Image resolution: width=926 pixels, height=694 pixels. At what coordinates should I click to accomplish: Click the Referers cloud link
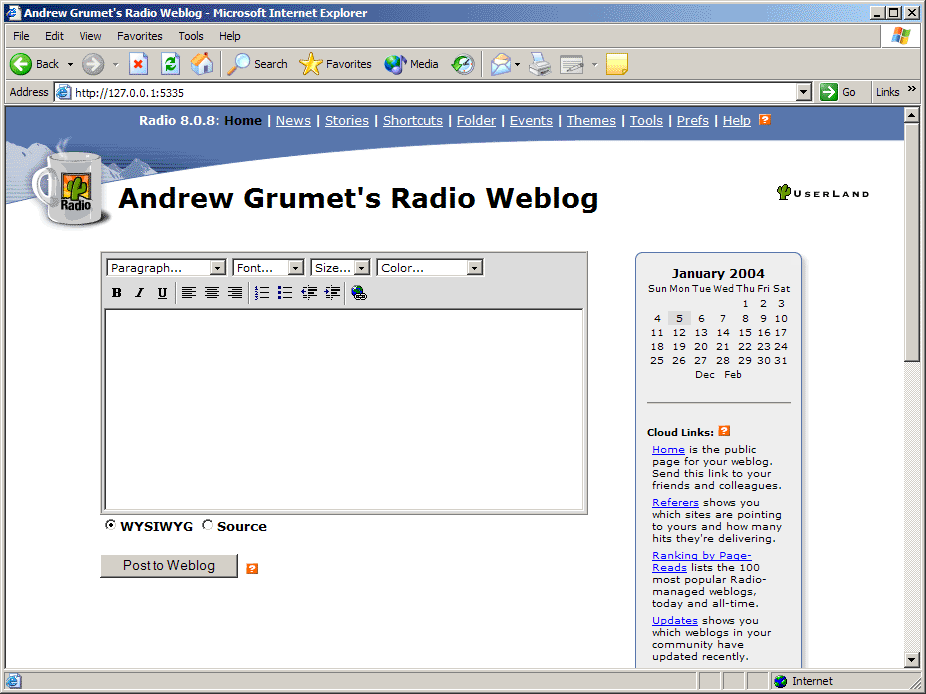click(x=675, y=503)
